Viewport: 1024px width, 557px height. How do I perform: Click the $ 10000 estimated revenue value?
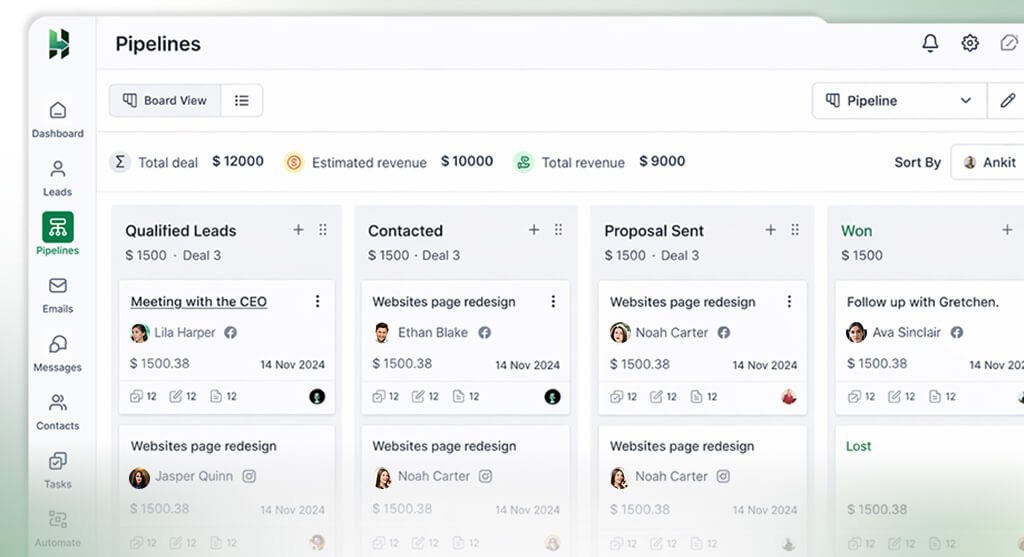[x=467, y=161]
